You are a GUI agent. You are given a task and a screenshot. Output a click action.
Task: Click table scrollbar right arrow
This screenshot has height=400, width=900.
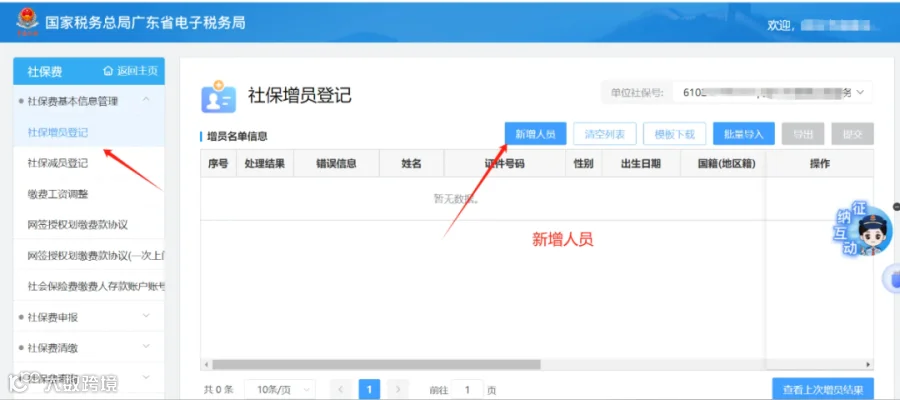[x=868, y=364]
